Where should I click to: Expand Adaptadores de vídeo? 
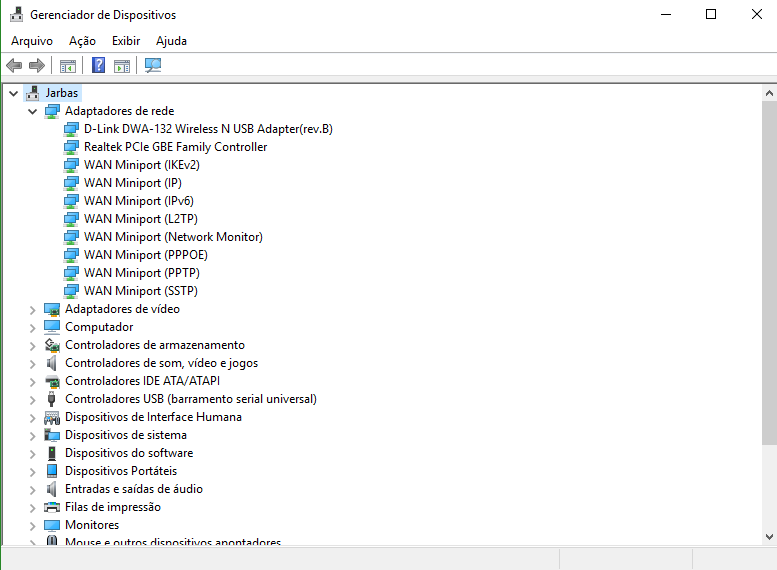[33, 310]
